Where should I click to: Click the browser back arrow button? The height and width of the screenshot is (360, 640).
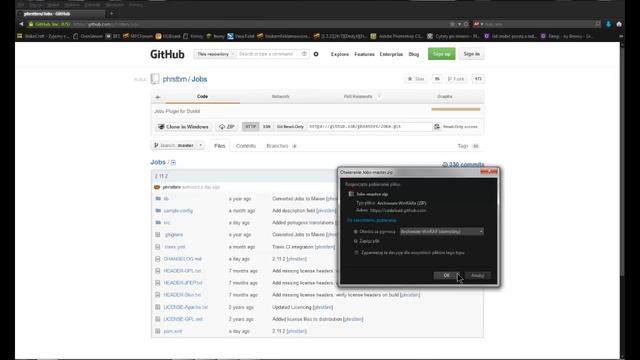pyautogui.click(x=21, y=24)
